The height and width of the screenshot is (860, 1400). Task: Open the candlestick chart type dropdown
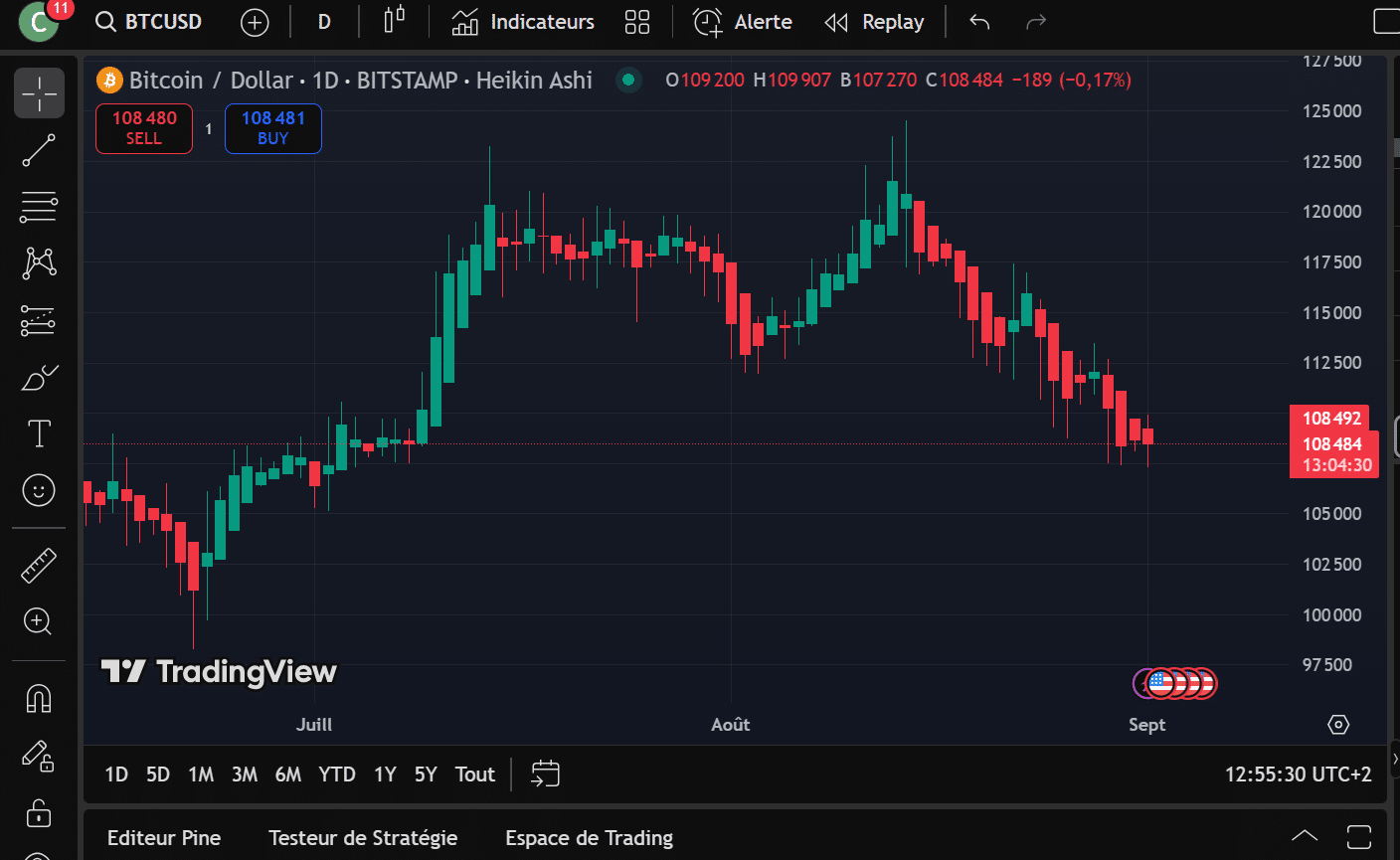(395, 22)
